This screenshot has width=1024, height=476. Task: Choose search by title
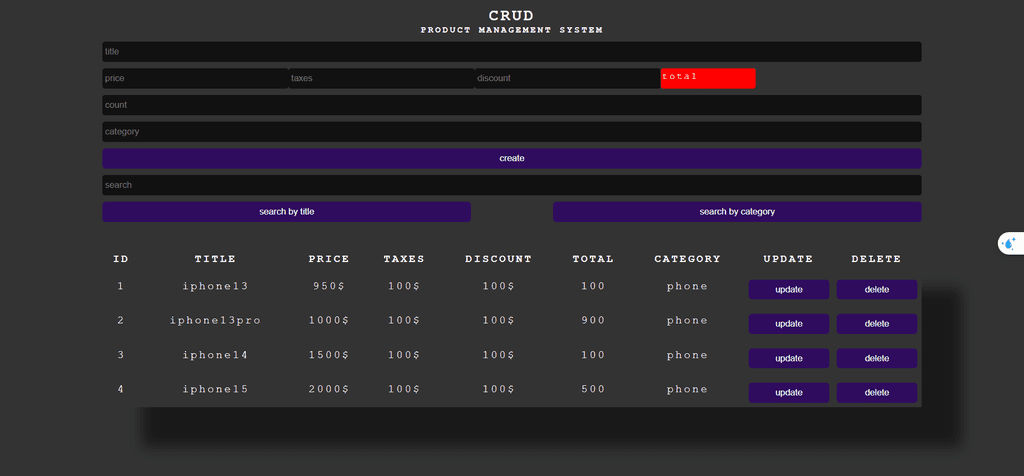(287, 212)
